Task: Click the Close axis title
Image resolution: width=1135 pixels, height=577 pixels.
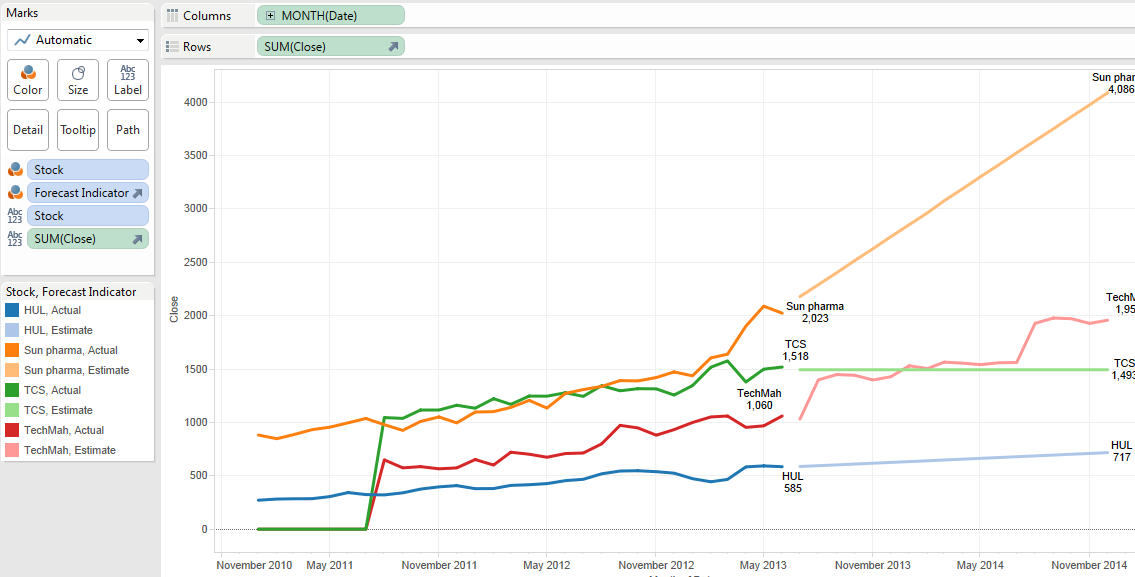Action: coord(174,309)
